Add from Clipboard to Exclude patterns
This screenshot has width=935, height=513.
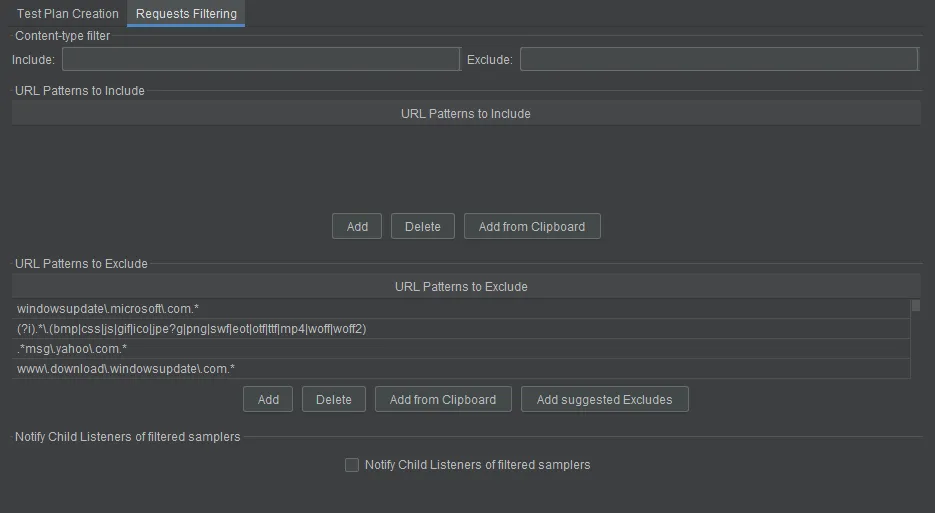pyautogui.click(x=443, y=400)
